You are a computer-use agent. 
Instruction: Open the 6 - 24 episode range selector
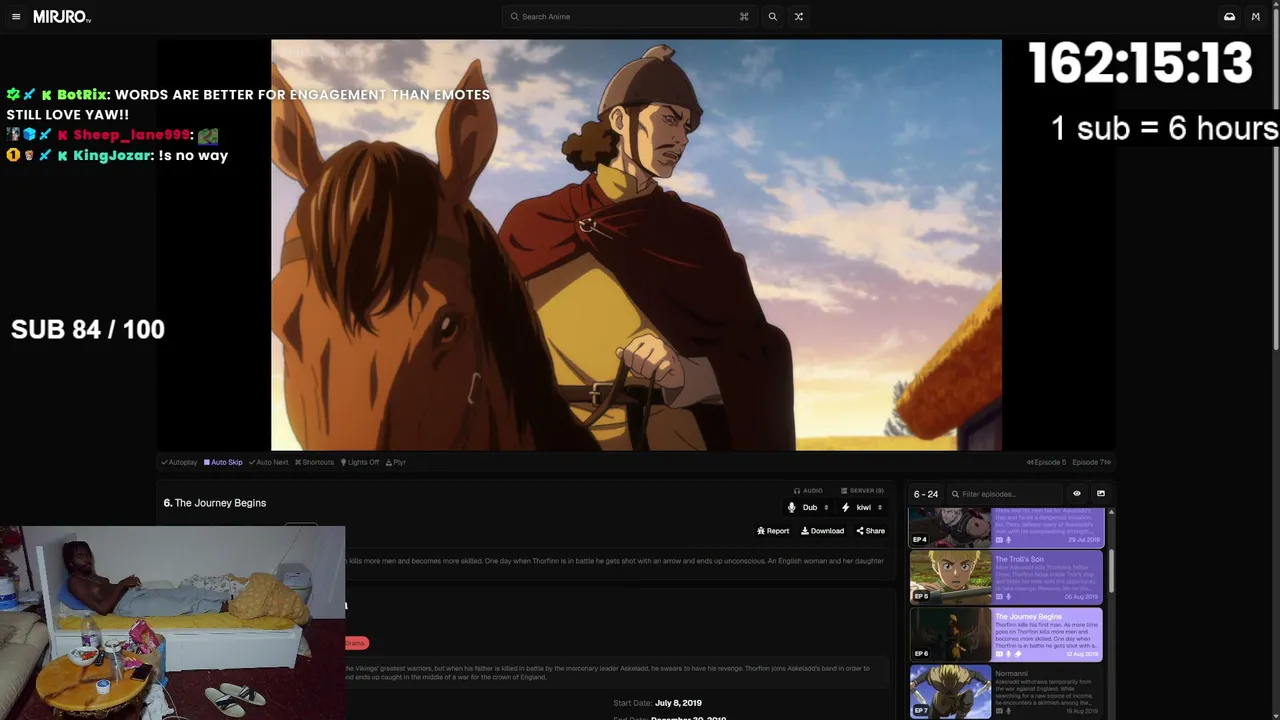pos(926,494)
